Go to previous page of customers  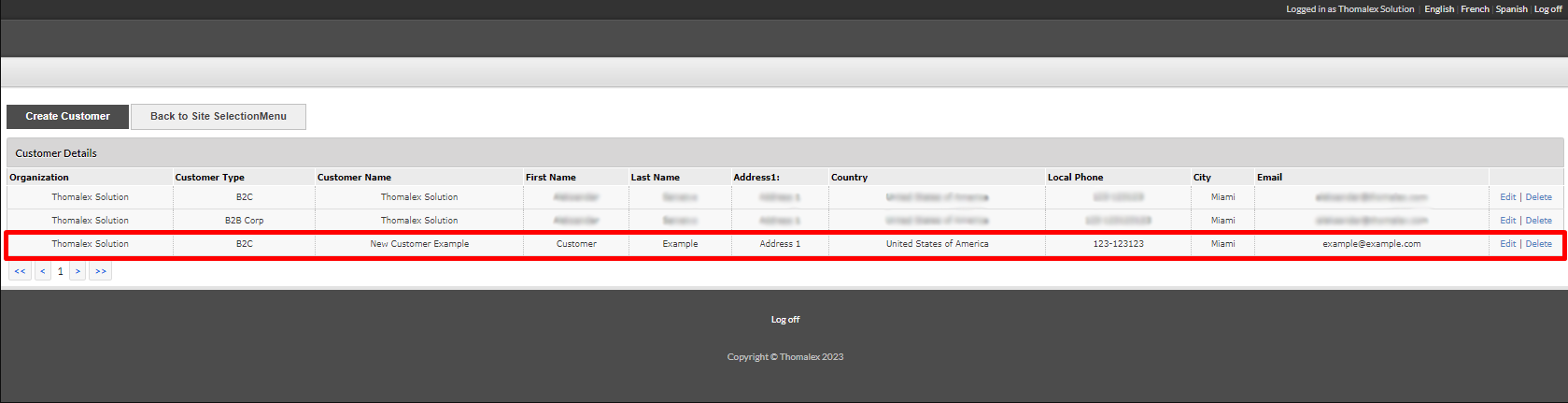tap(43, 271)
